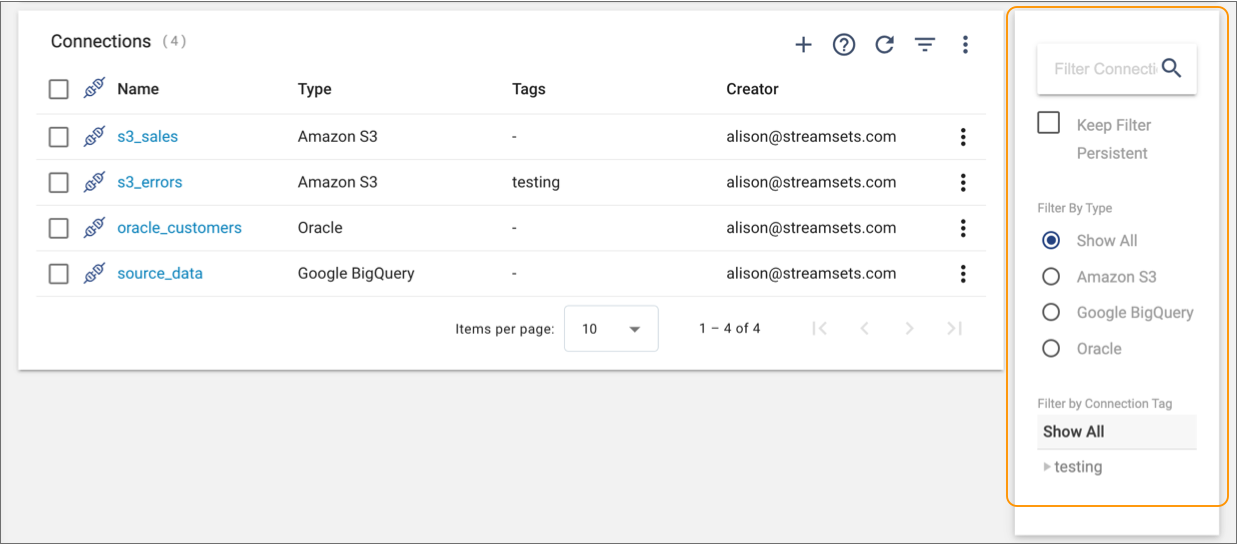Click the '1 – 4 of 4' pagination text

tap(729, 328)
